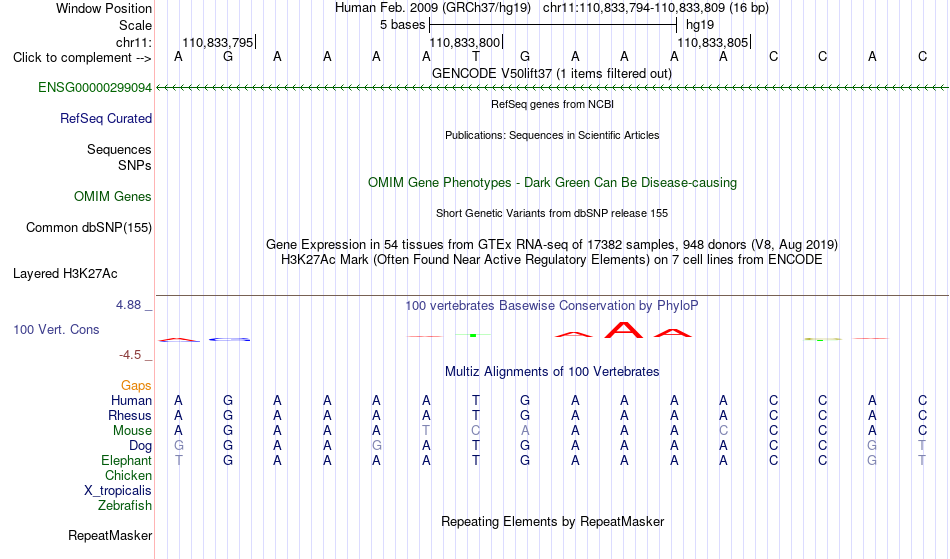This screenshot has height=559, width=950.
Task: Click the 'RefSeq genes from NCBI' title
Action: (x=553, y=104)
